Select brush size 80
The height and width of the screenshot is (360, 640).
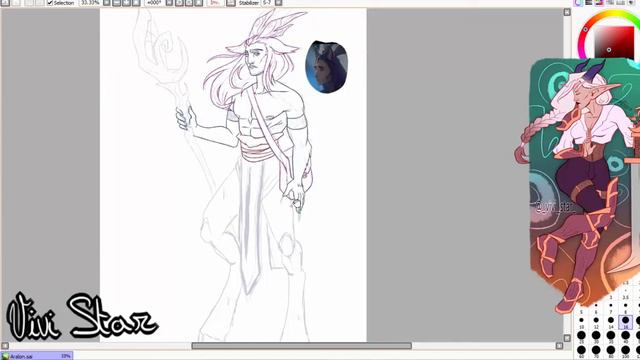(611, 353)
